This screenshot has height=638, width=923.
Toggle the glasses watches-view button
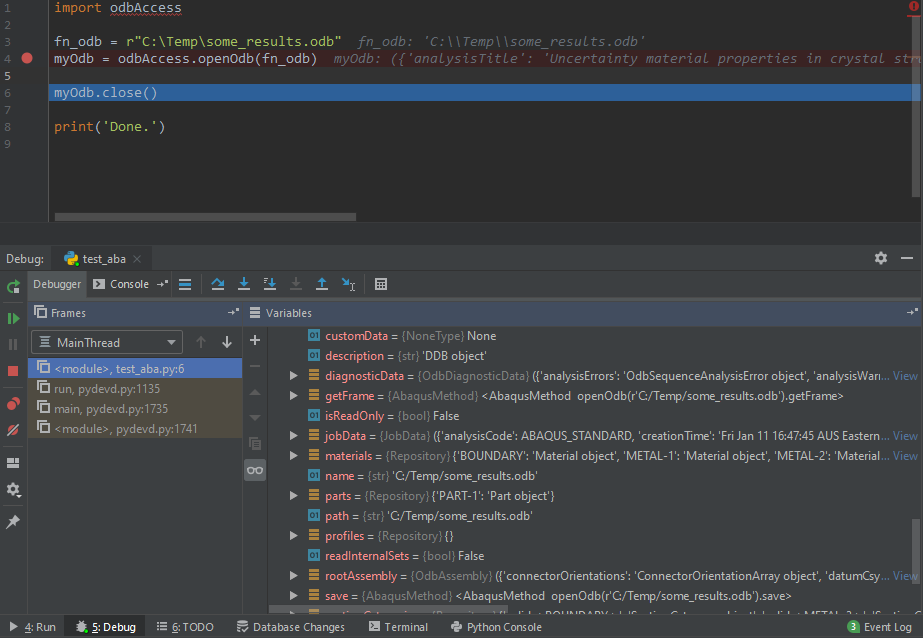click(x=255, y=470)
